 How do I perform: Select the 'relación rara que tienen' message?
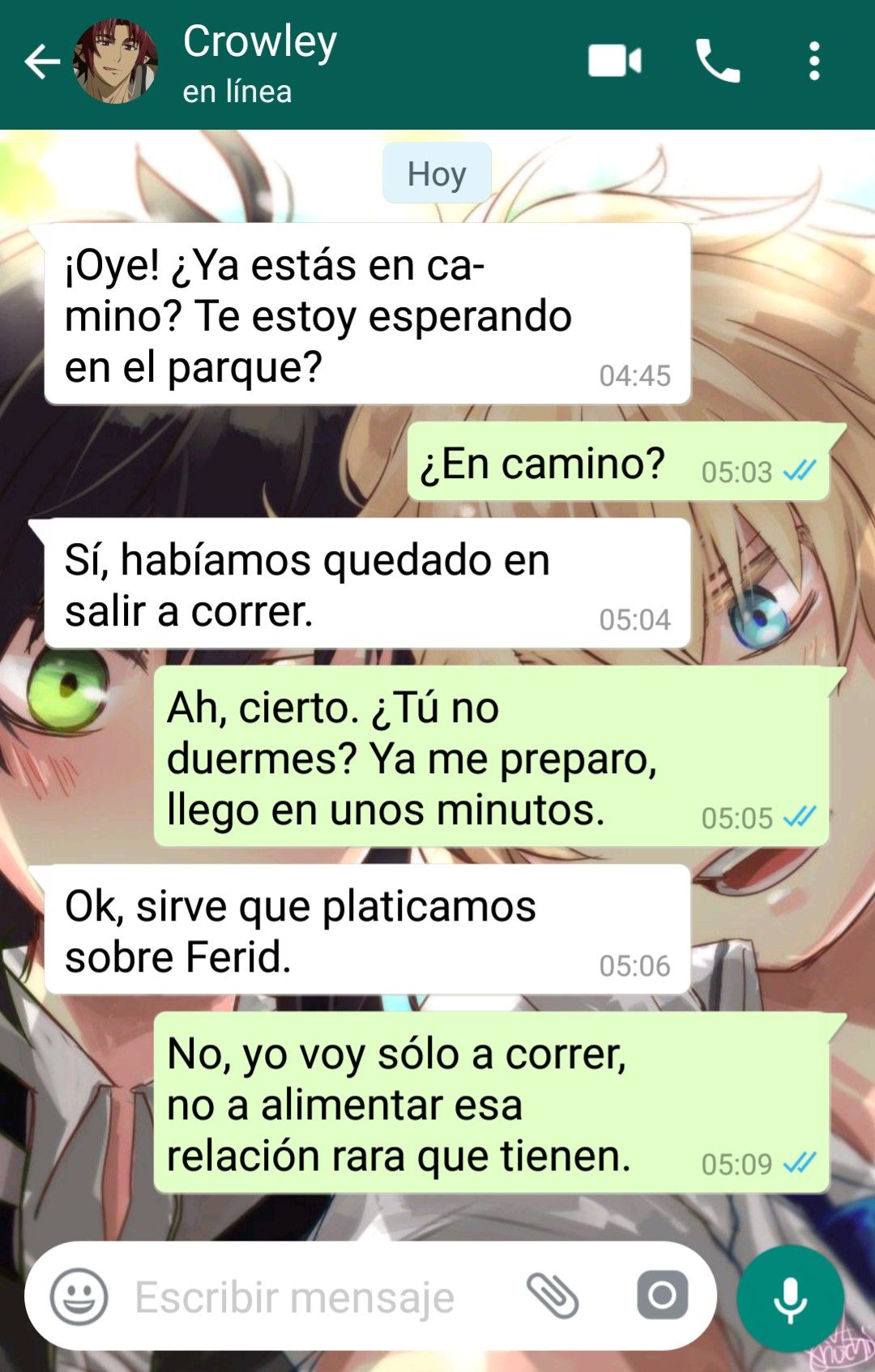491,1102
